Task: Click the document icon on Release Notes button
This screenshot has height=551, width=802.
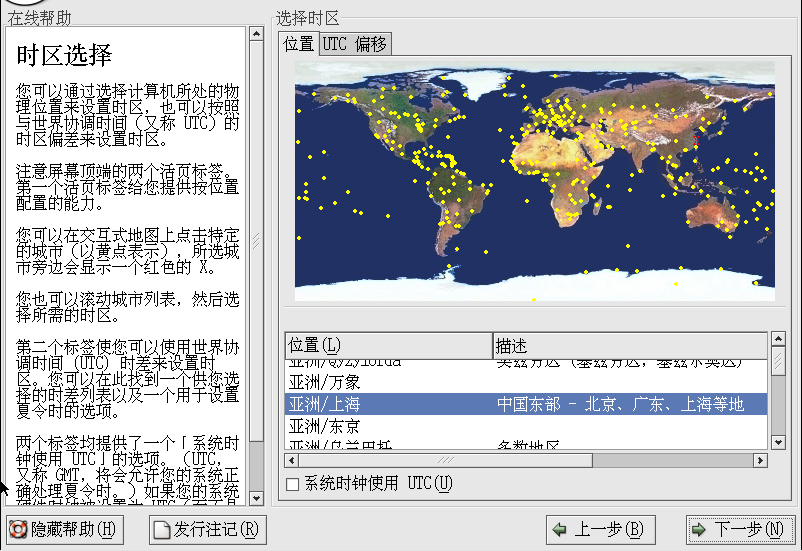Action: point(162,530)
